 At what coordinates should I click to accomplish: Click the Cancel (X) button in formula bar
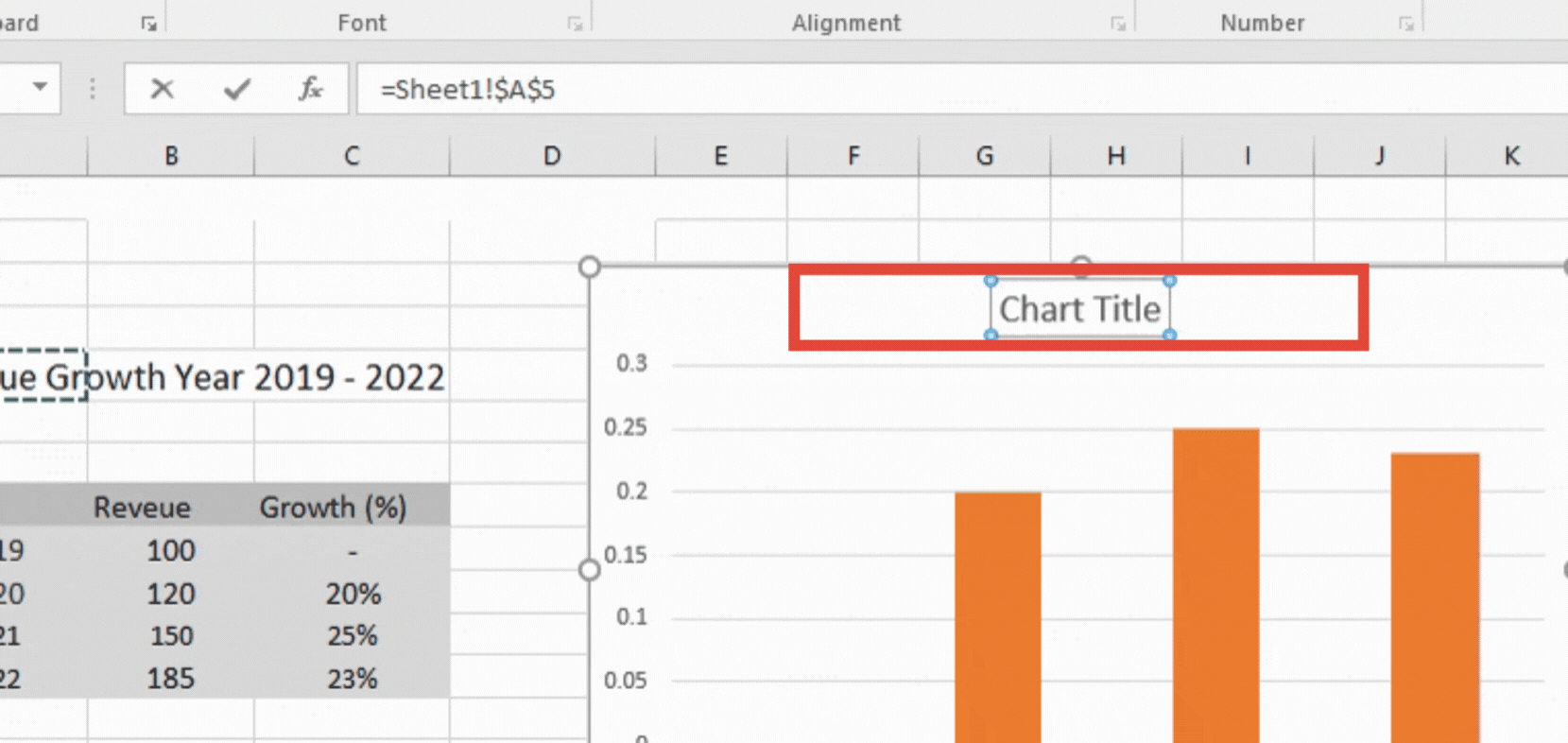click(162, 89)
